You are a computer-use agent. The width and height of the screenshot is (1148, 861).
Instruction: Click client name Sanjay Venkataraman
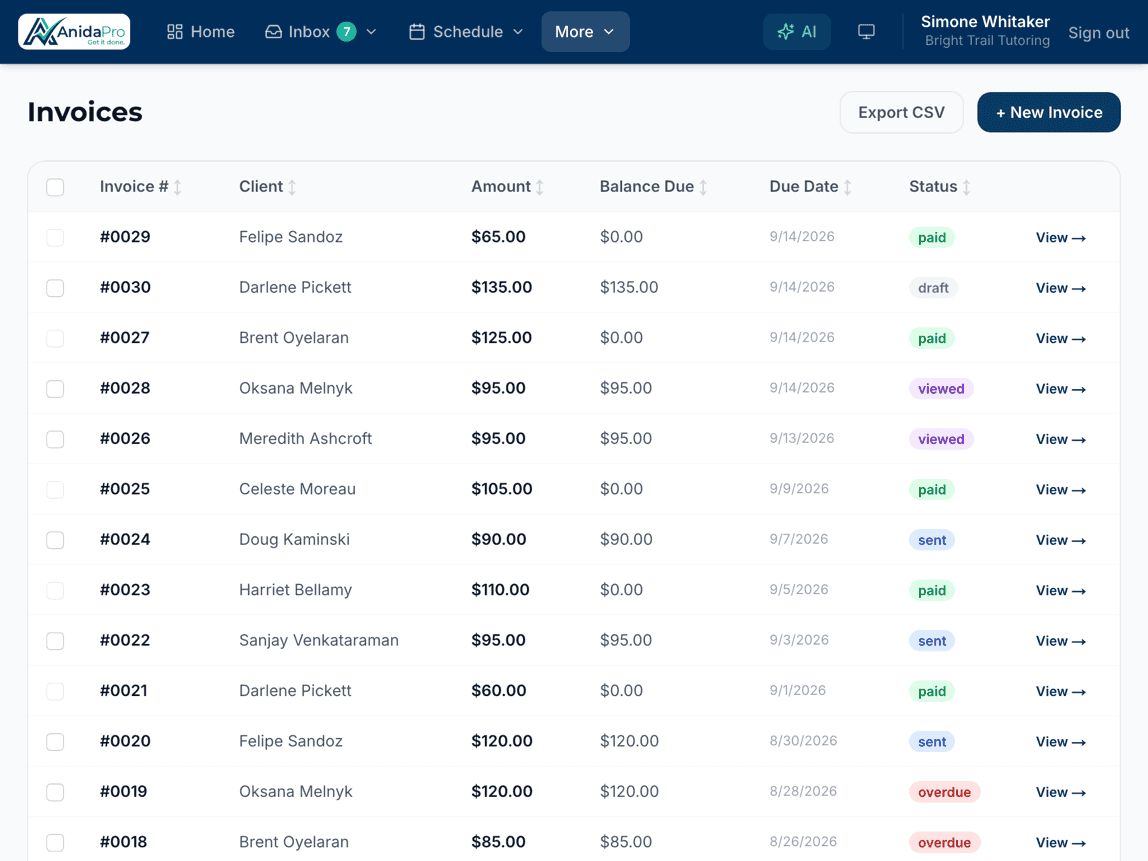point(318,641)
